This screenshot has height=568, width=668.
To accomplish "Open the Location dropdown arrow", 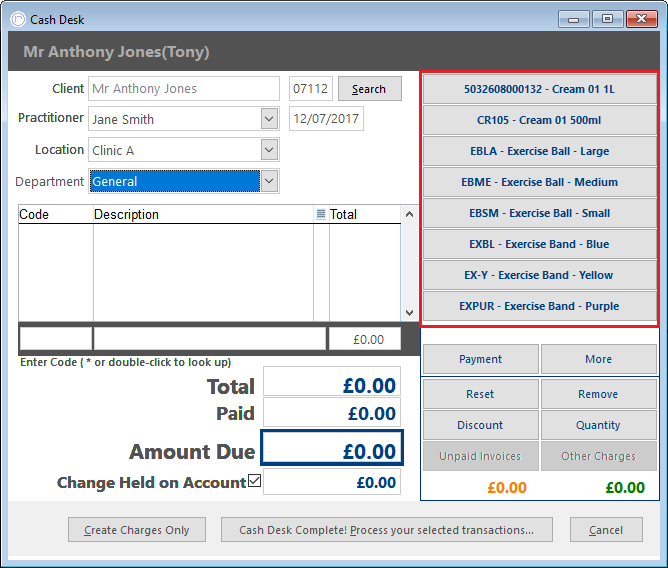I will click(269, 150).
